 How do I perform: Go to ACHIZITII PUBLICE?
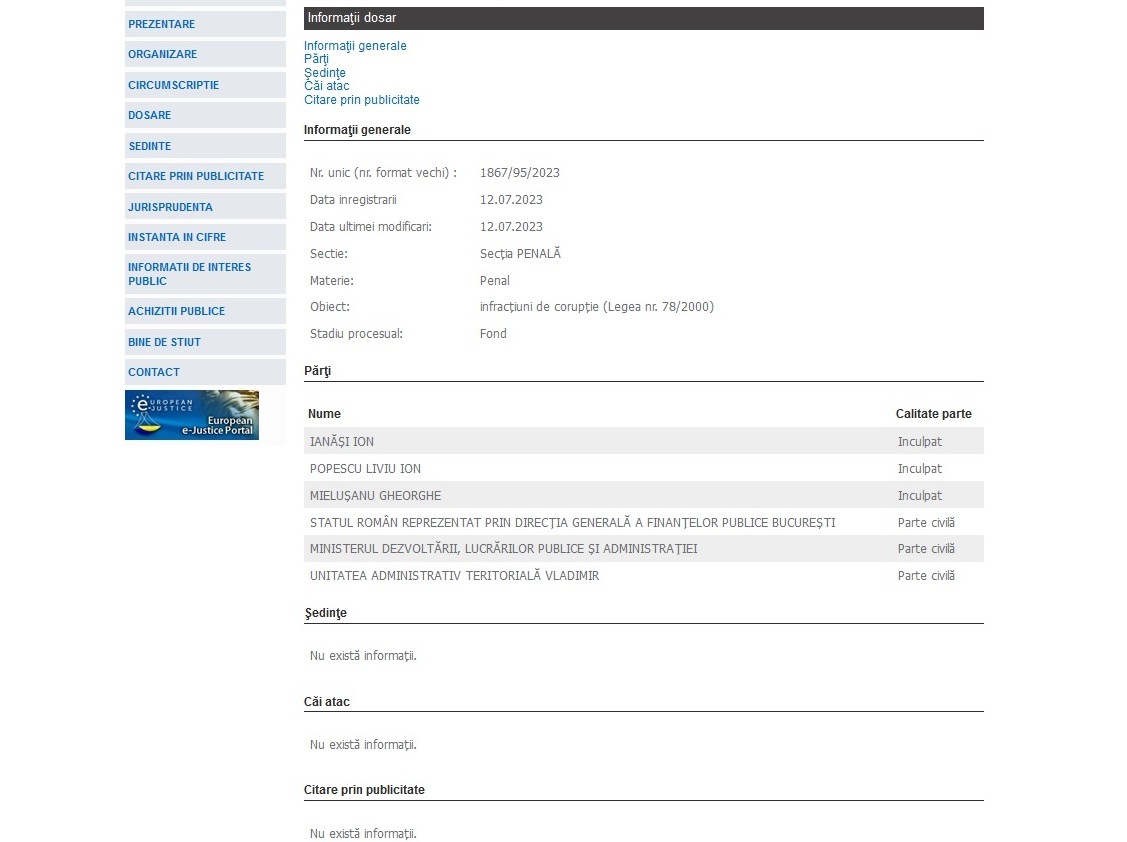click(177, 311)
